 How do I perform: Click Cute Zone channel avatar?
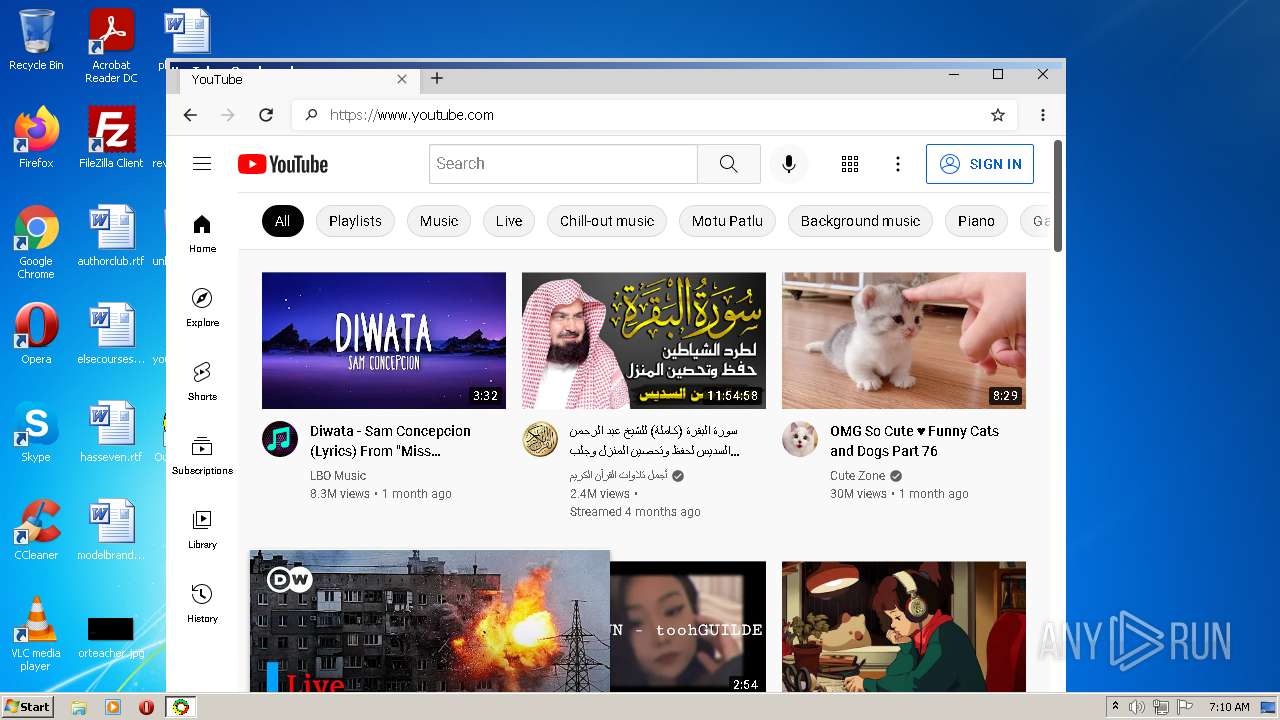pyautogui.click(x=800, y=439)
